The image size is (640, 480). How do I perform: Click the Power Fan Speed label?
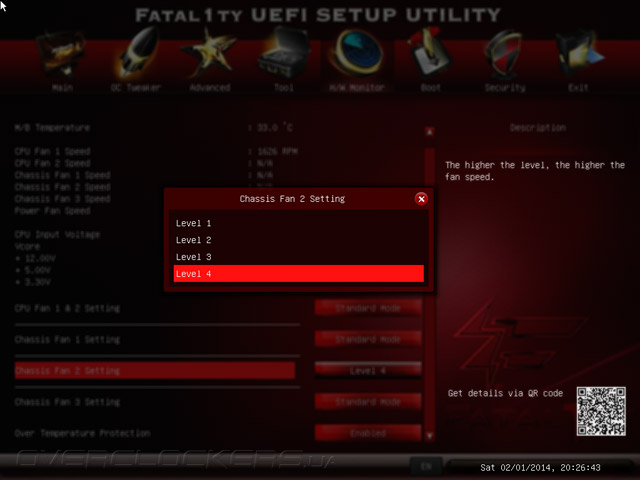pyautogui.click(x=52, y=211)
